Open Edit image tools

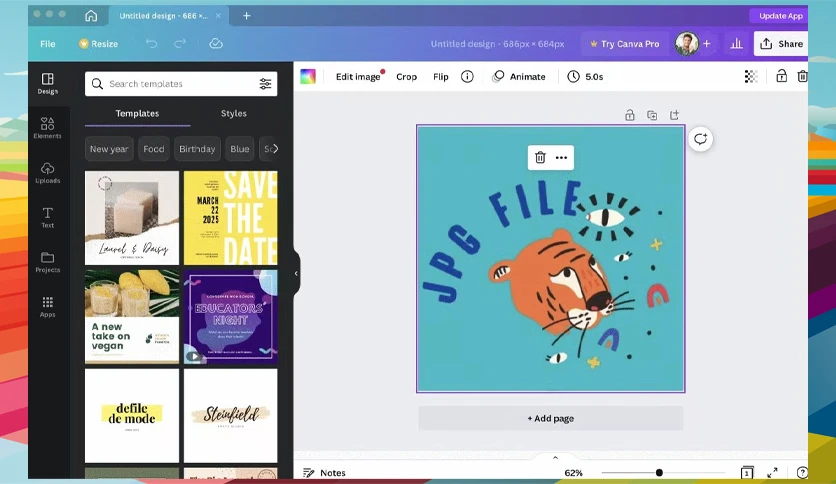point(358,77)
